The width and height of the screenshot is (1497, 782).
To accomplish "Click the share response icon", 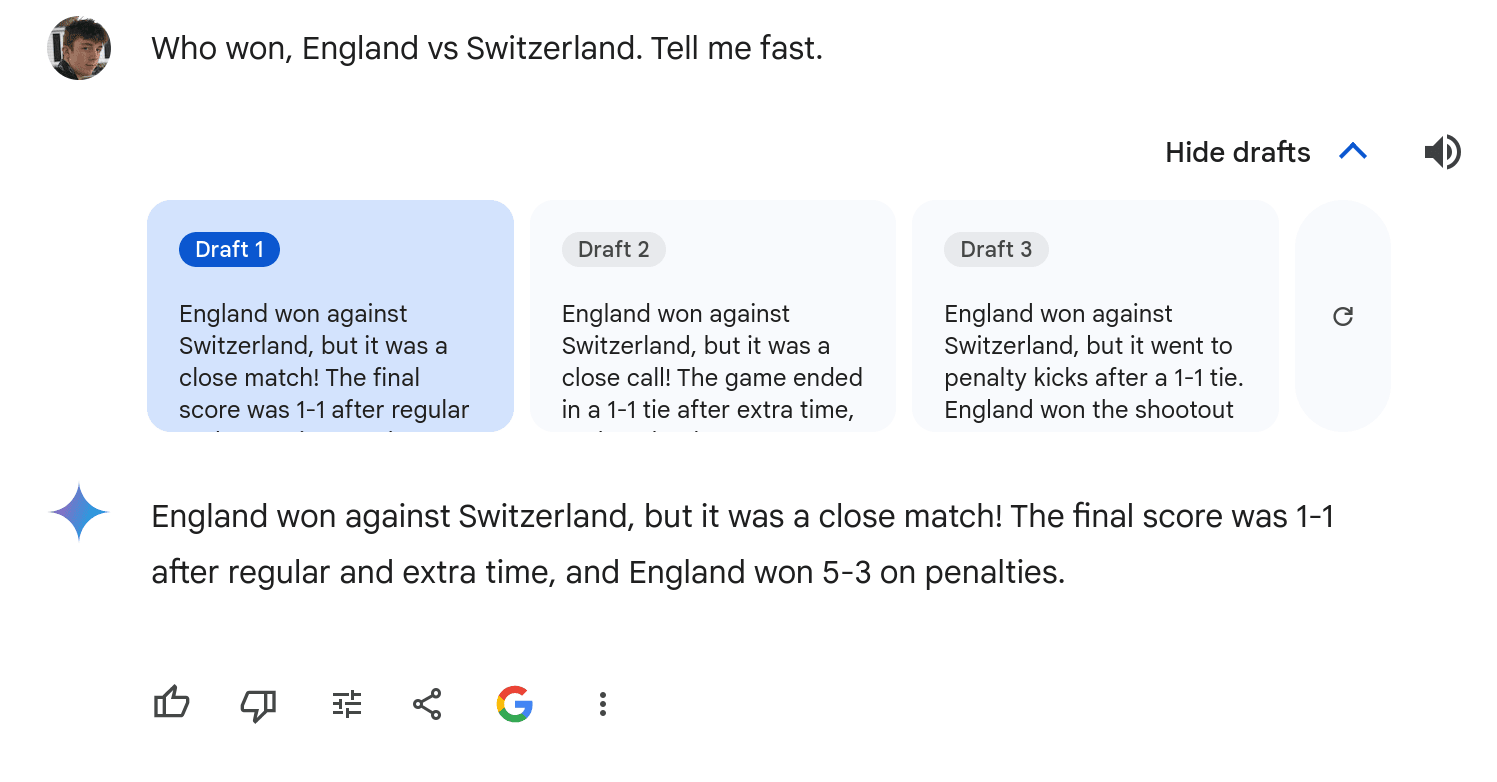I will click(x=427, y=704).
